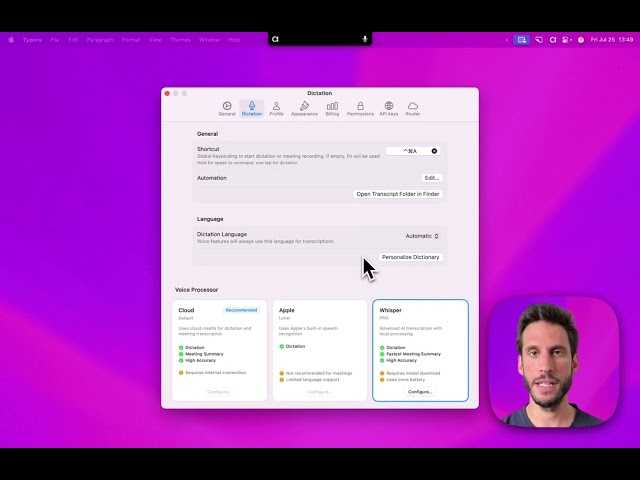
Task: Click the menu bar icon left of Control Center
Action: [553, 40]
